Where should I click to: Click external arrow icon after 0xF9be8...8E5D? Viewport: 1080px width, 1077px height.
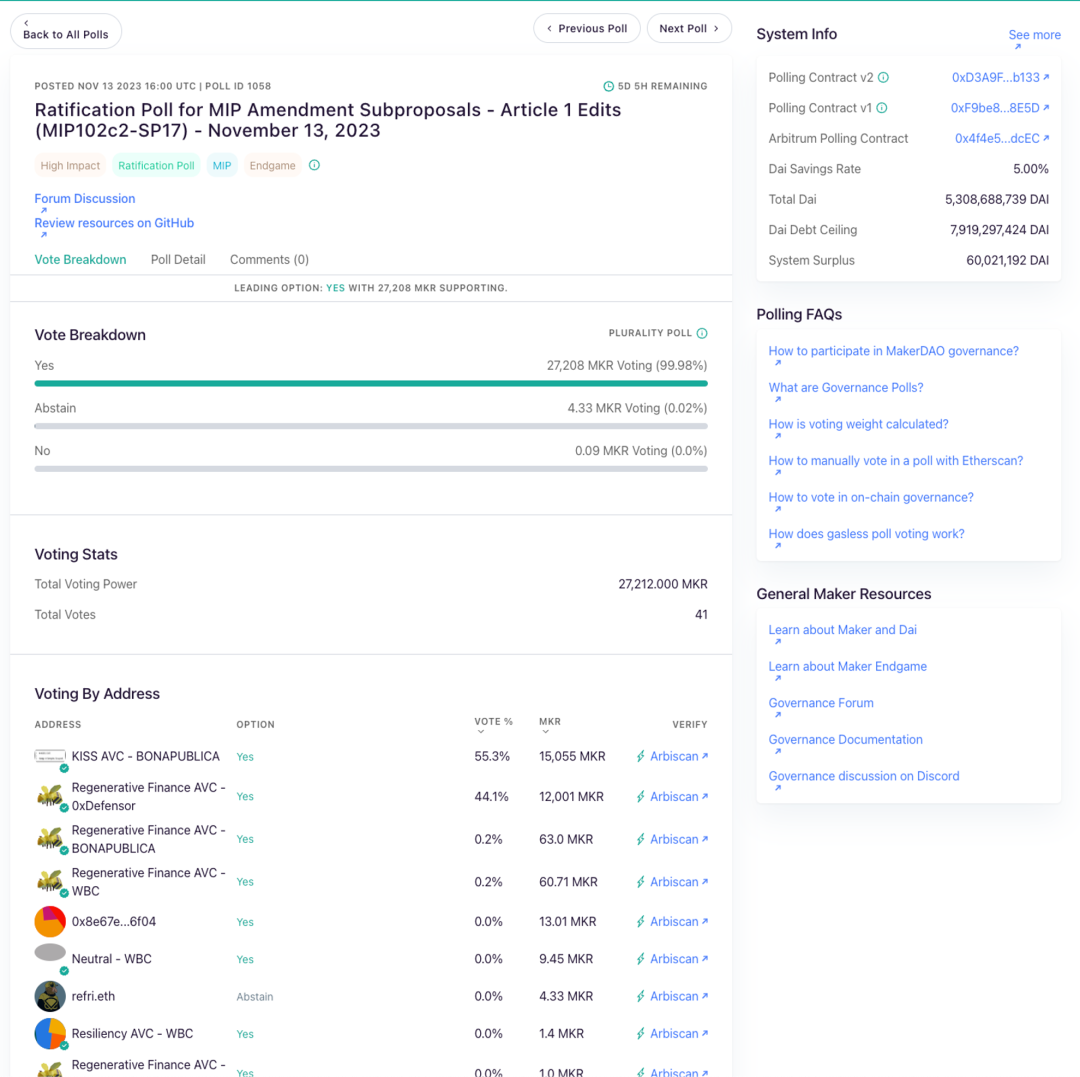click(x=1046, y=107)
